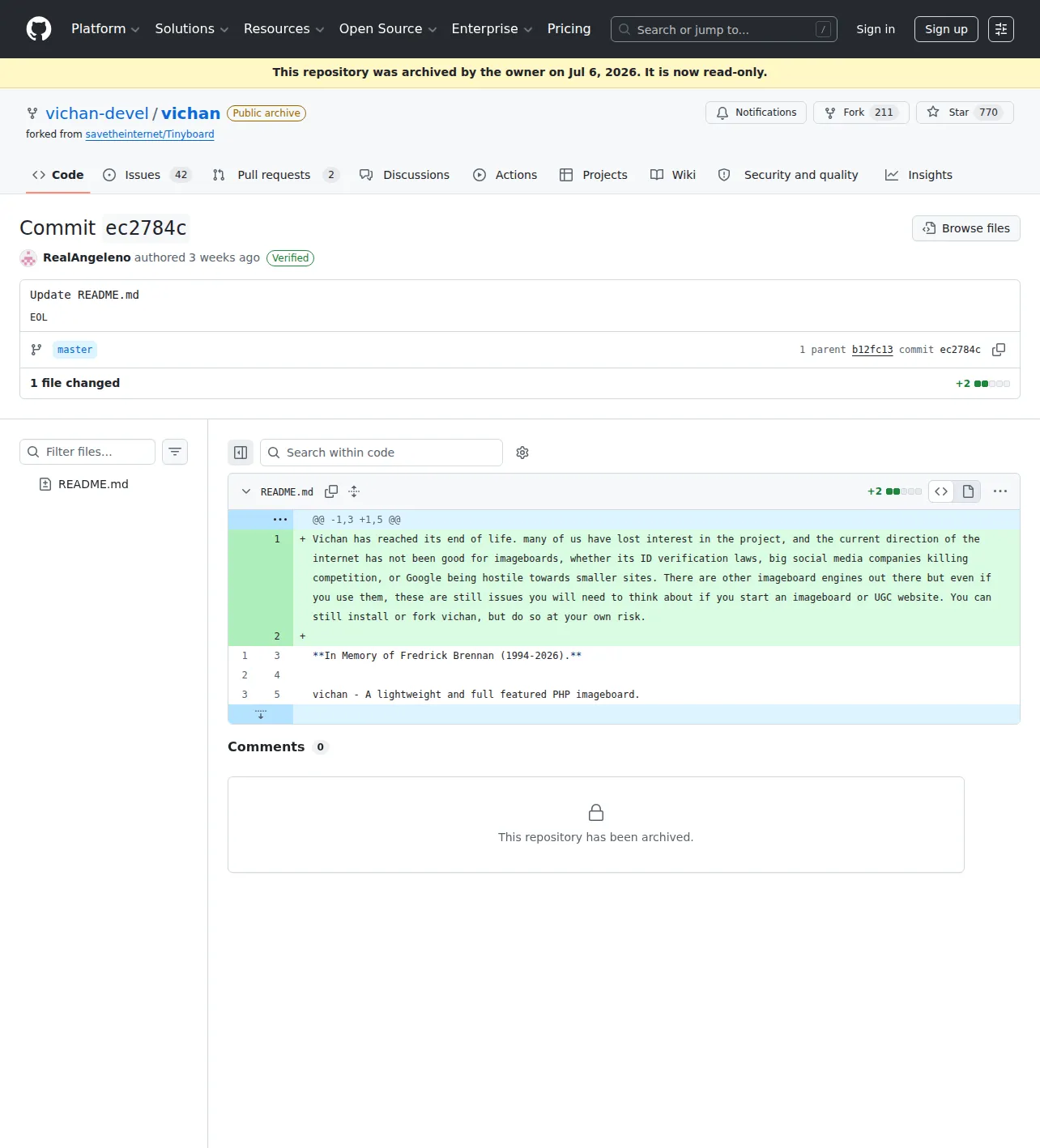Expand the Resources menu
Image resolution: width=1040 pixels, height=1148 pixels.
point(284,29)
